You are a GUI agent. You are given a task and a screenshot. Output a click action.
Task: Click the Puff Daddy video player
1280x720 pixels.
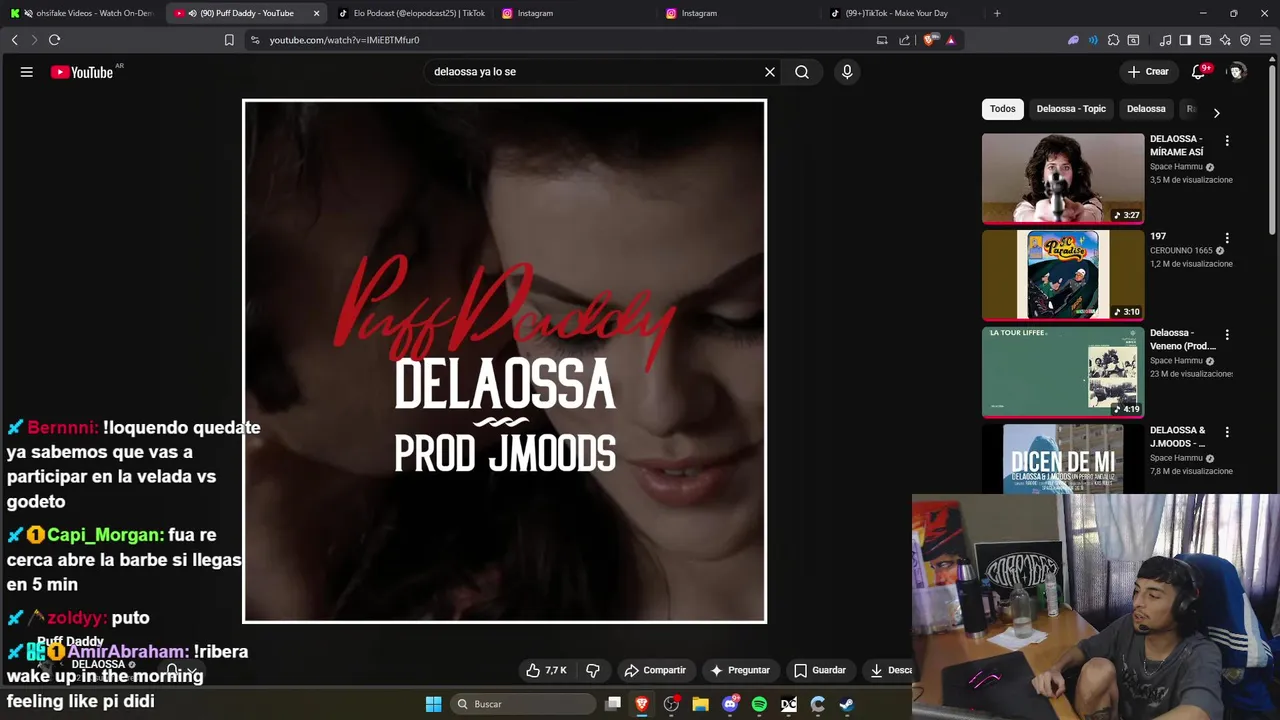[505, 361]
